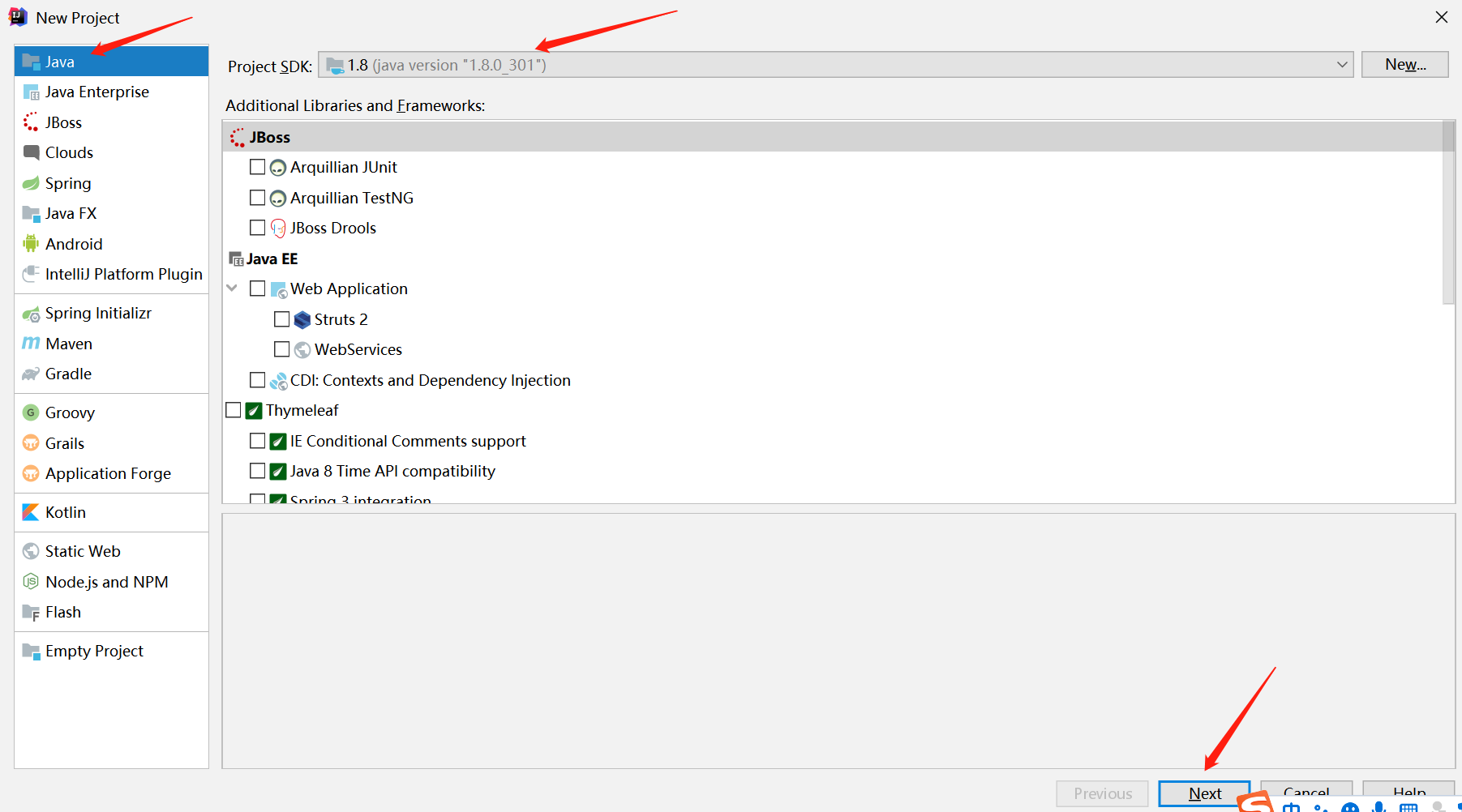Select the Kotlin project type

111,512
